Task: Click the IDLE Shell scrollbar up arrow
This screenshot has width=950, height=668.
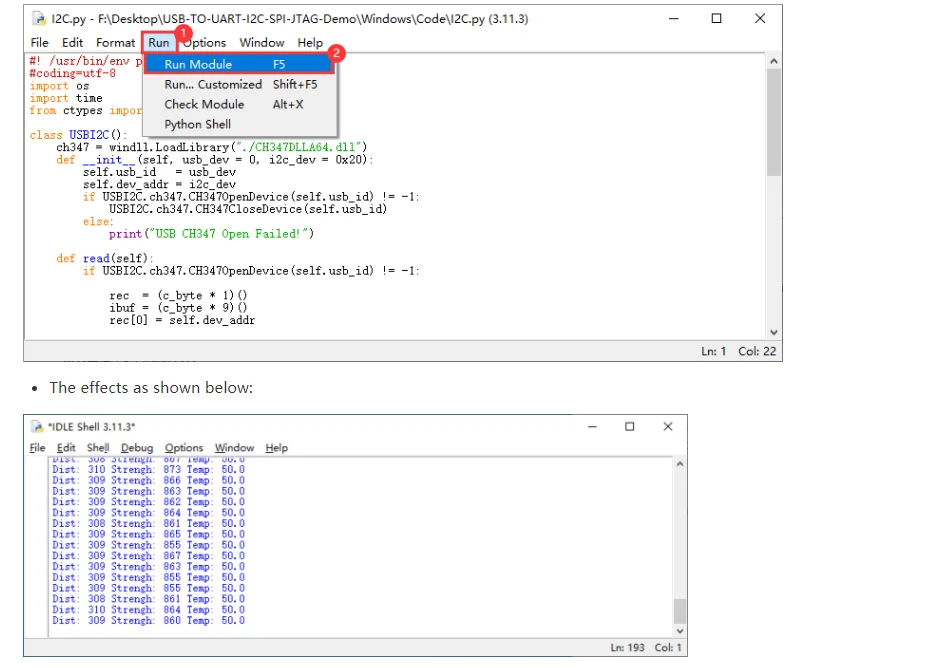Action: tap(680, 464)
